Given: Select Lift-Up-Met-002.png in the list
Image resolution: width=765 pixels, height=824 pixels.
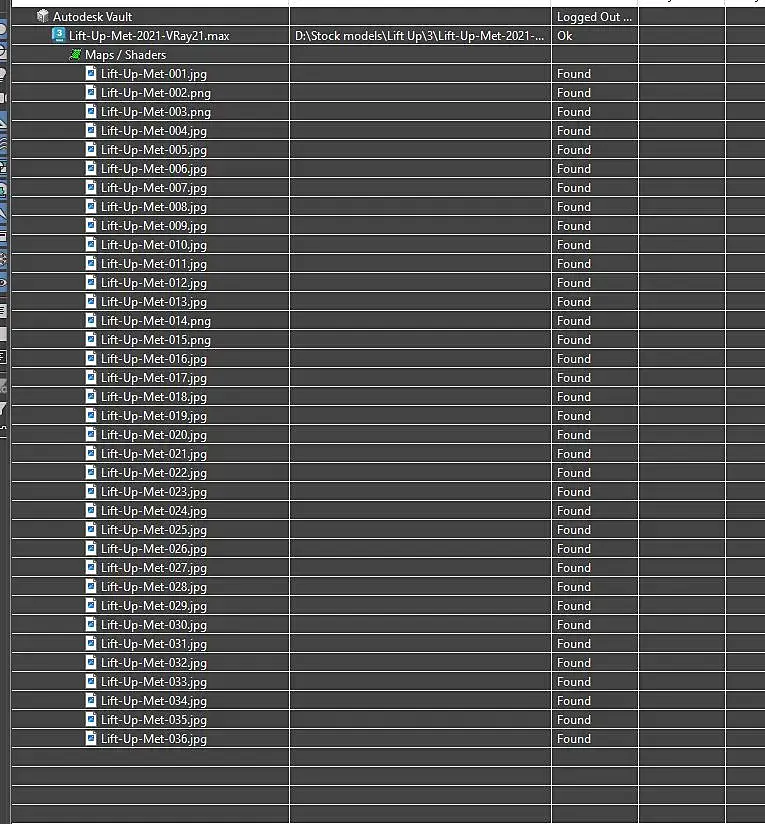Looking at the screenshot, I should click(x=156, y=93).
